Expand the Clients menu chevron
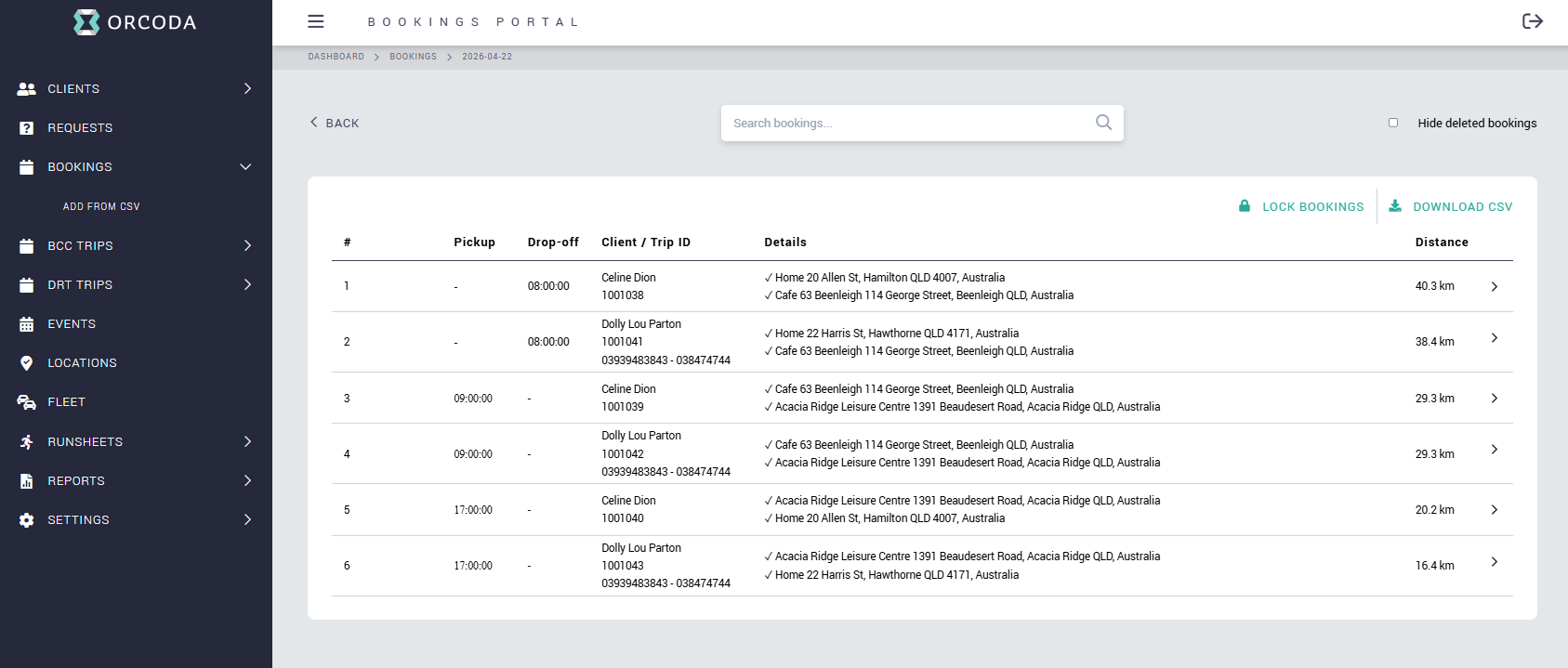This screenshot has width=1568, height=668. click(x=247, y=89)
